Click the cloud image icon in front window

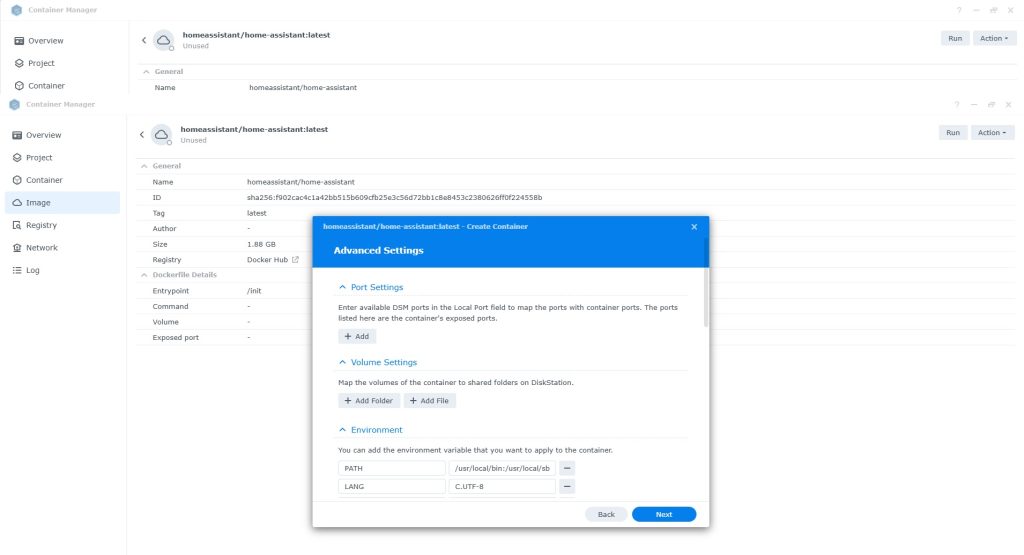coord(161,135)
